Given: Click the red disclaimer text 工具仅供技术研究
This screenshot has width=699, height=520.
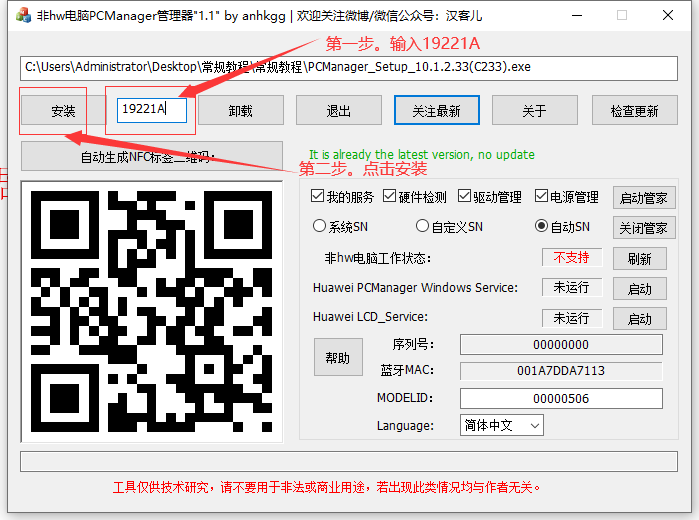Looking at the screenshot, I should pos(326,487).
